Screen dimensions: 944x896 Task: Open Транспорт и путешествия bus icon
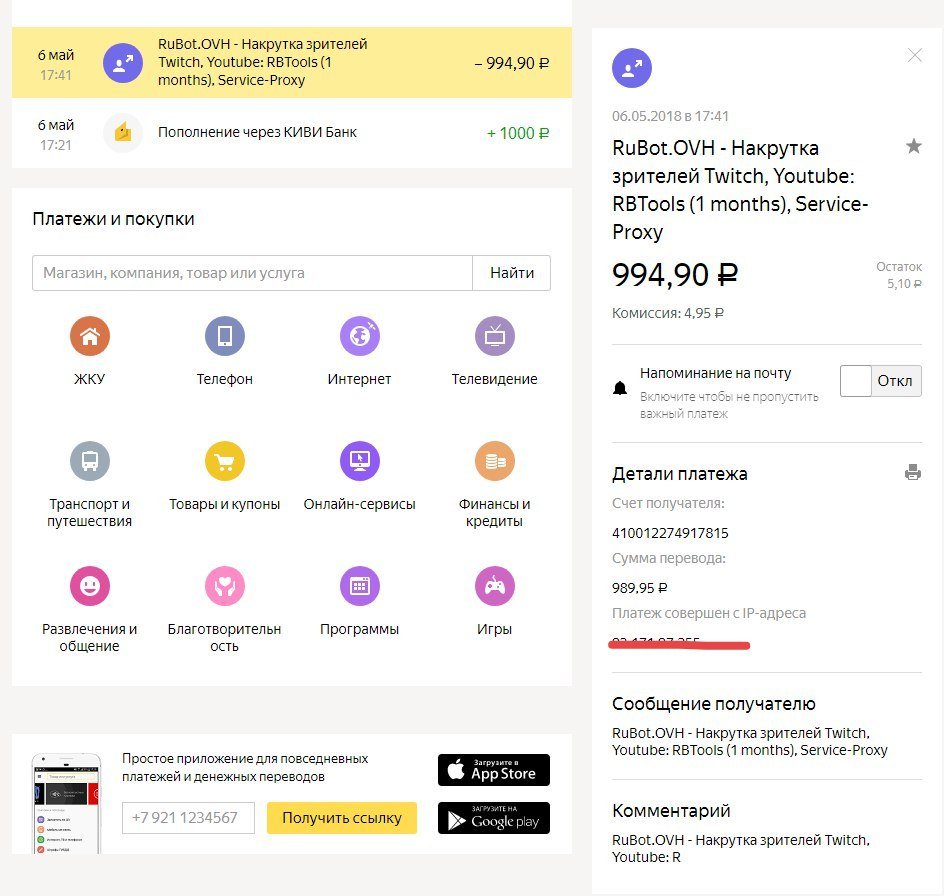pos(90,461)
